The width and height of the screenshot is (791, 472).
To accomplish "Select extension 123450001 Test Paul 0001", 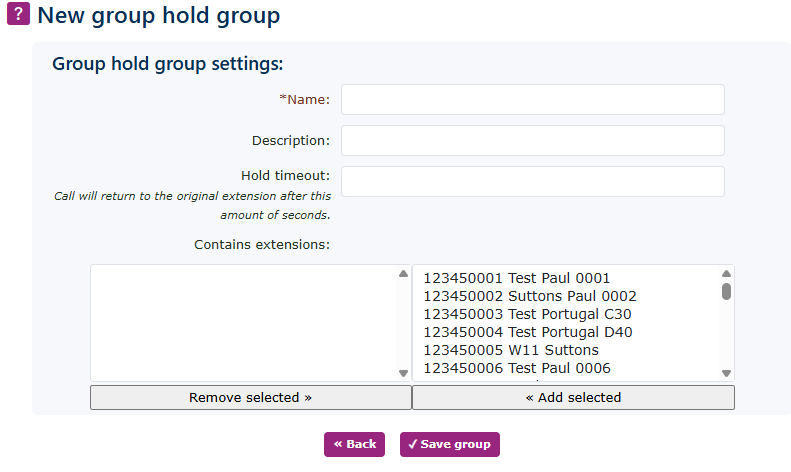I will 516,278.
